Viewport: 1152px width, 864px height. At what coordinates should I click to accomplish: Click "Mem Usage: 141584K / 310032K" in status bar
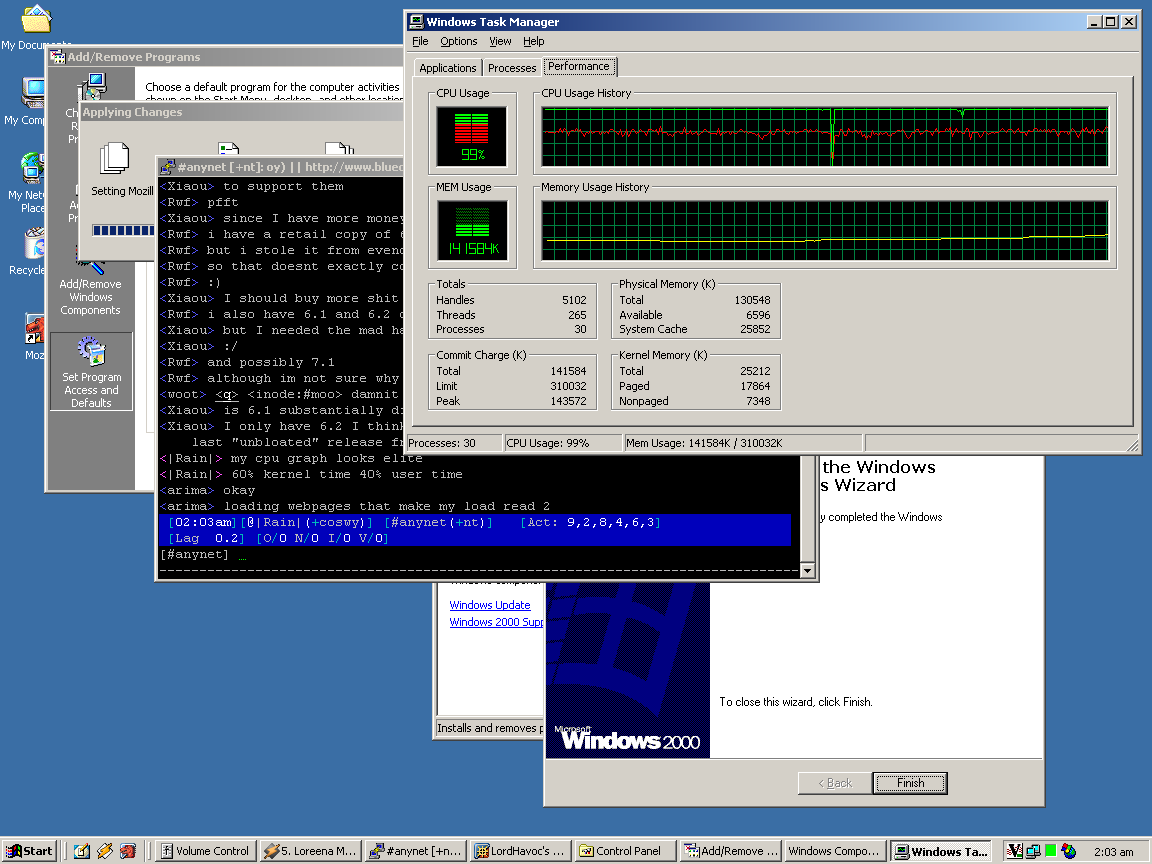(x=743, y=443)
